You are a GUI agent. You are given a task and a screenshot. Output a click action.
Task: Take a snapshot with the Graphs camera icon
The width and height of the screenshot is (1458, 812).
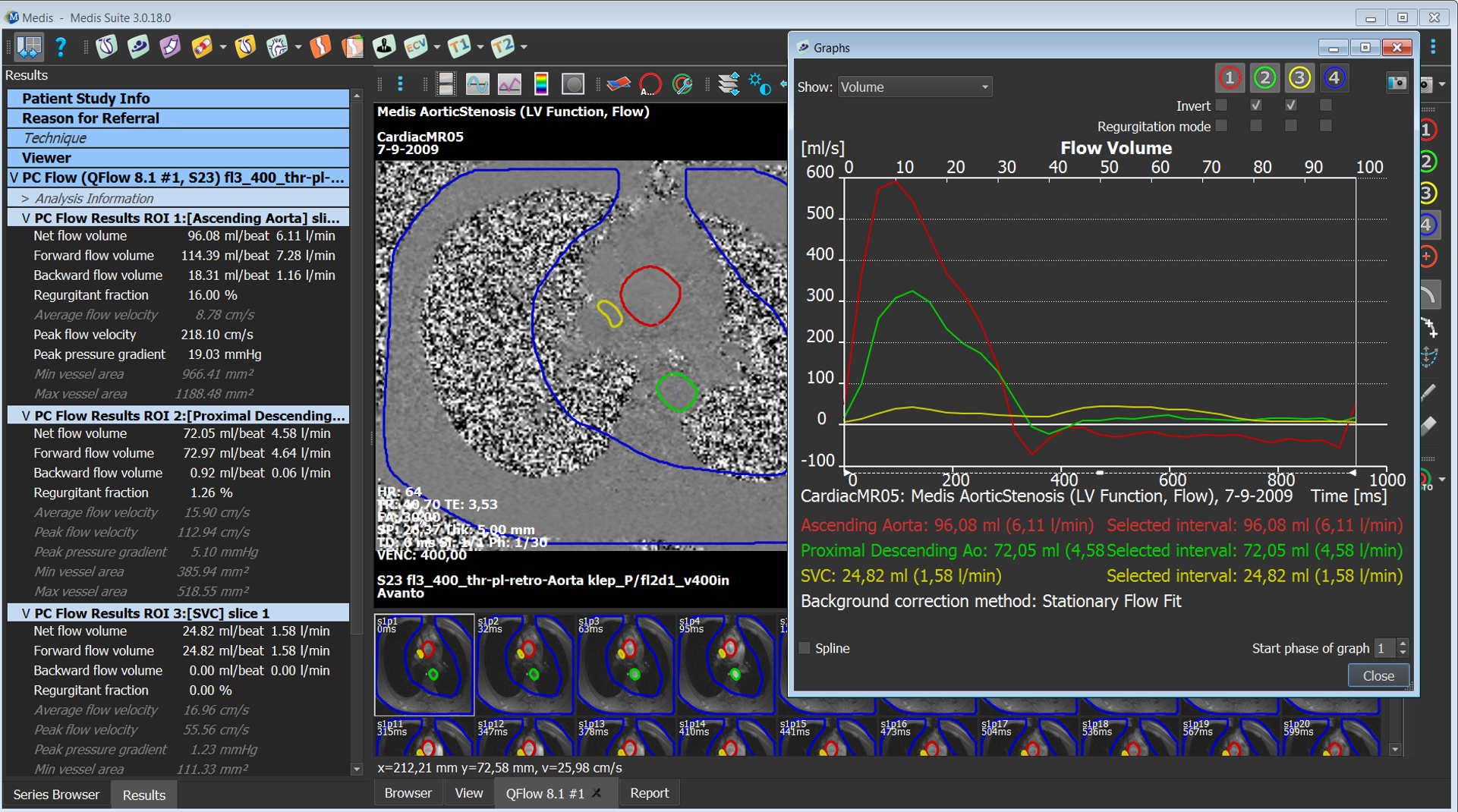(1398, 83)
